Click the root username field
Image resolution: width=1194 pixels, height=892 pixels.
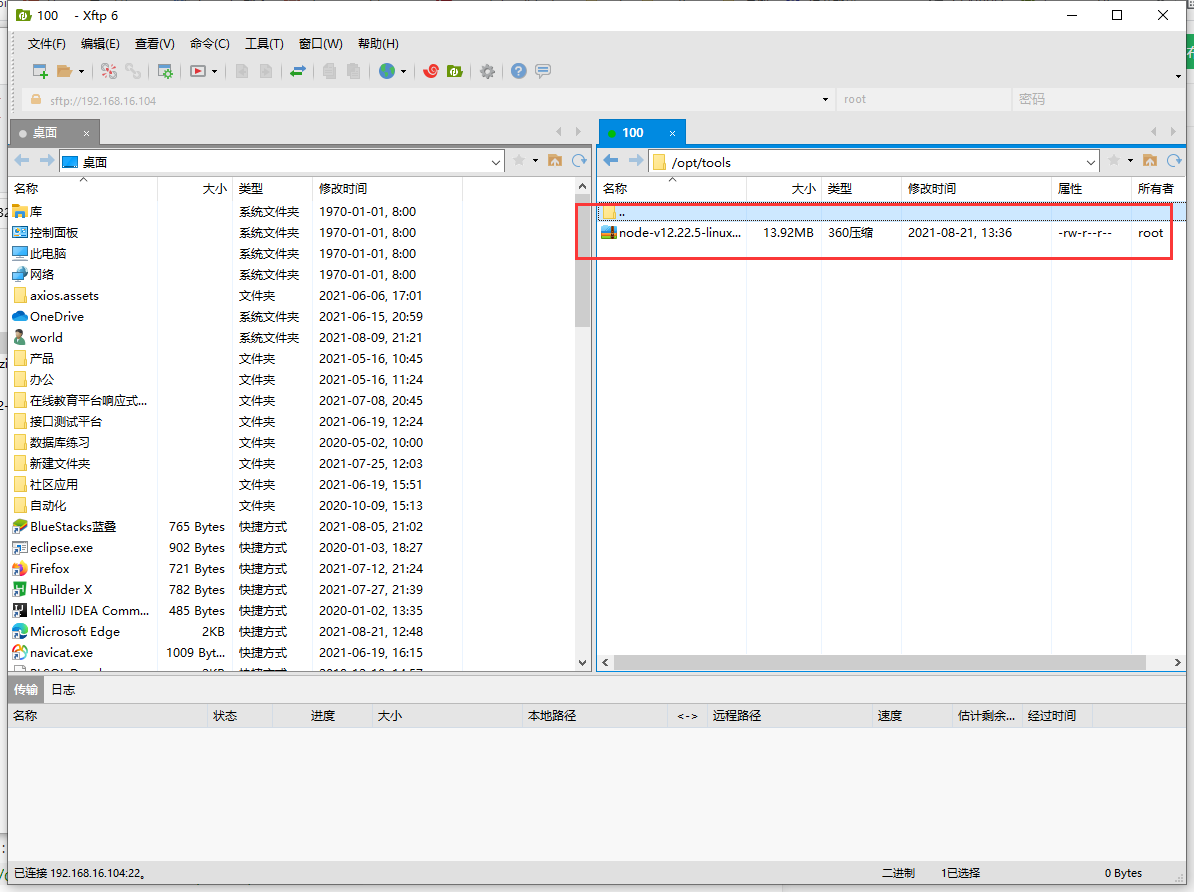[923, 100]
